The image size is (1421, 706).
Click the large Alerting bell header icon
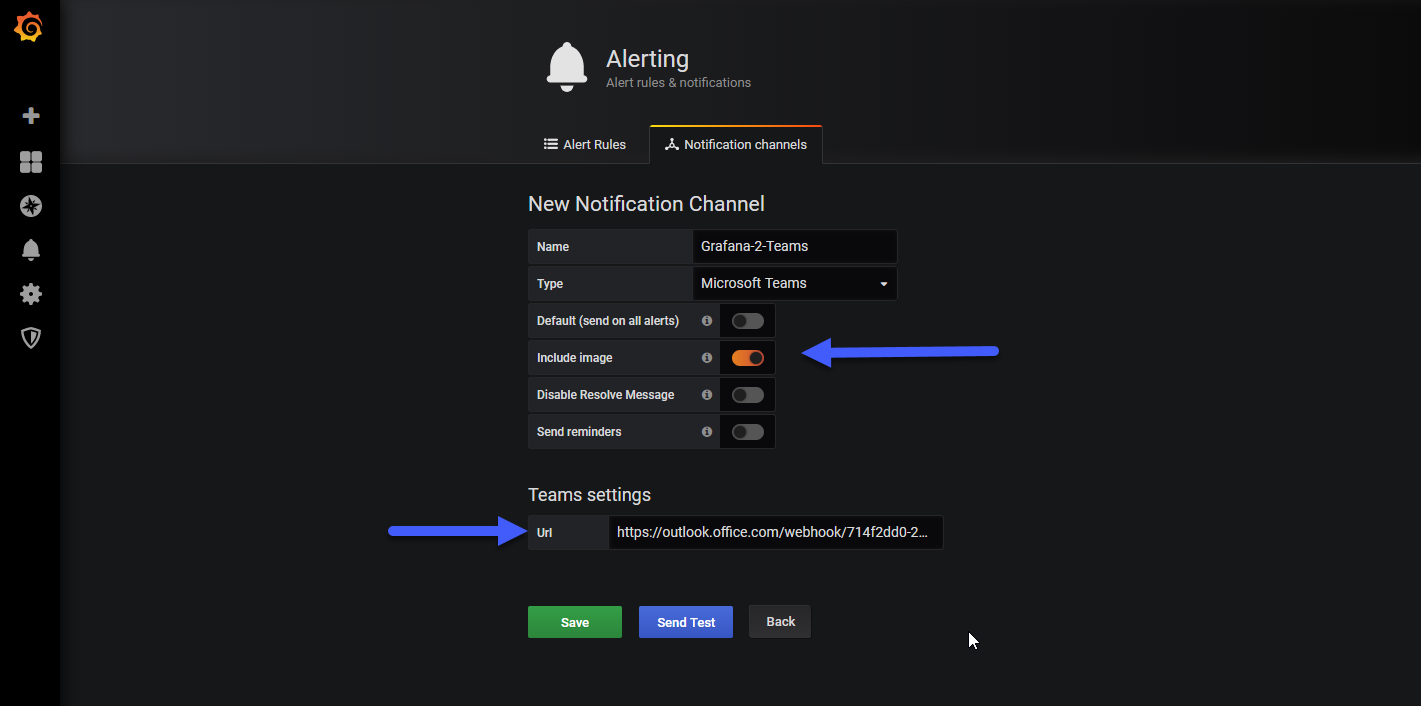[x=567, y=67]
